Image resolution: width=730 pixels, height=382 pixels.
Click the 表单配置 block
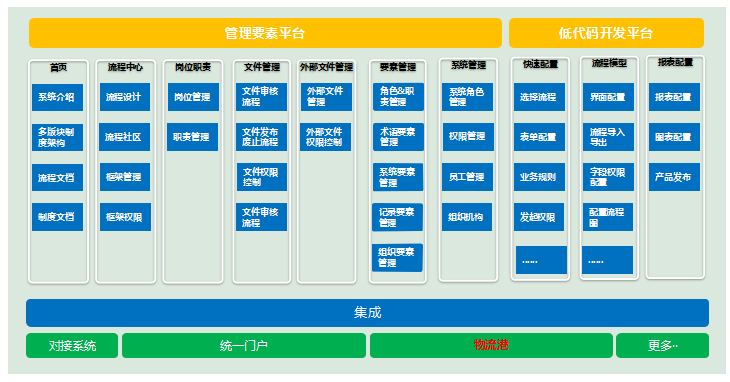pos(539,137)
